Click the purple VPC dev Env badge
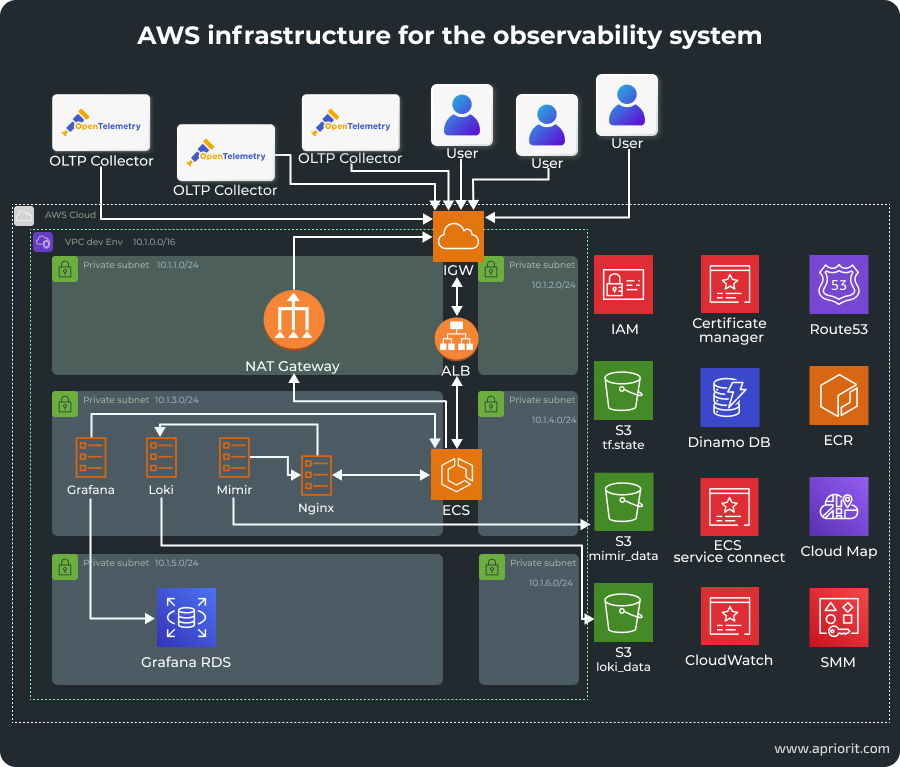This screenshot has height=767, width=900. (43, 242)
